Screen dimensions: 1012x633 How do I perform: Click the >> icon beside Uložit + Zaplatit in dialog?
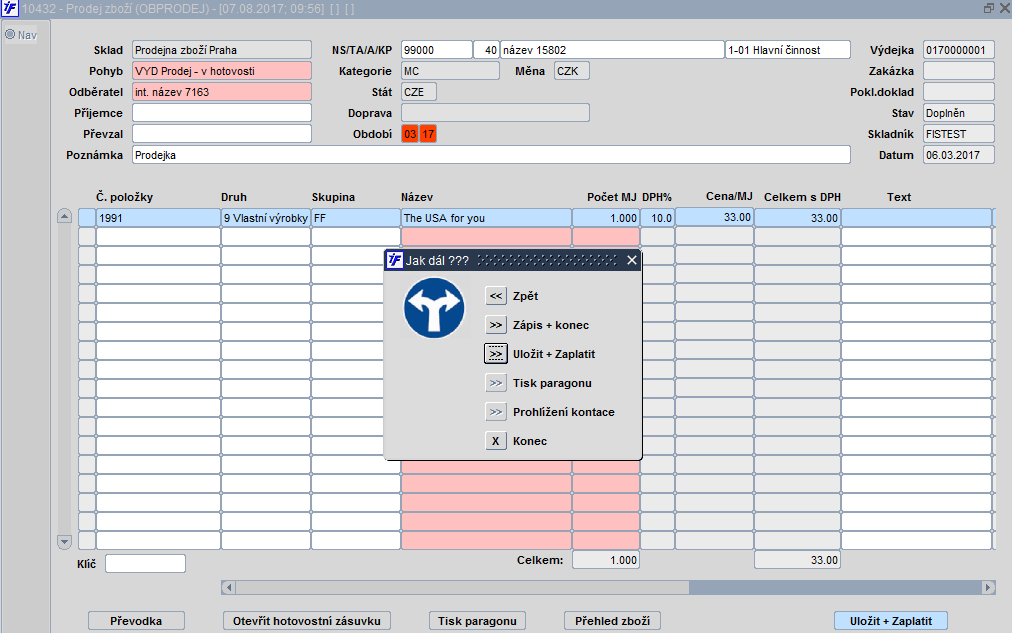496,354
